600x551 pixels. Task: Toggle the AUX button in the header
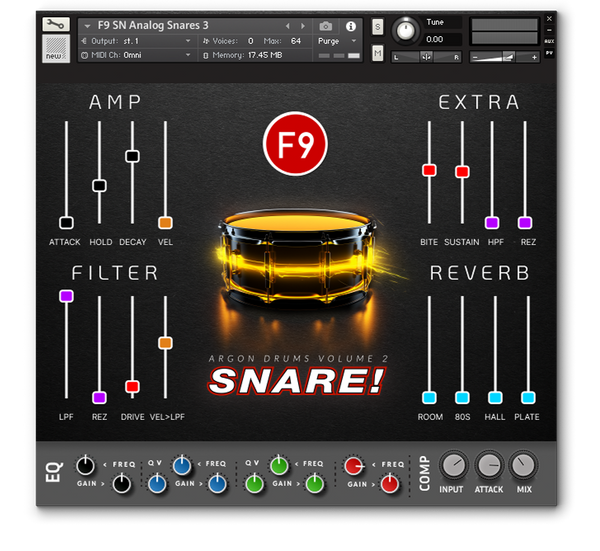(549, 41)
